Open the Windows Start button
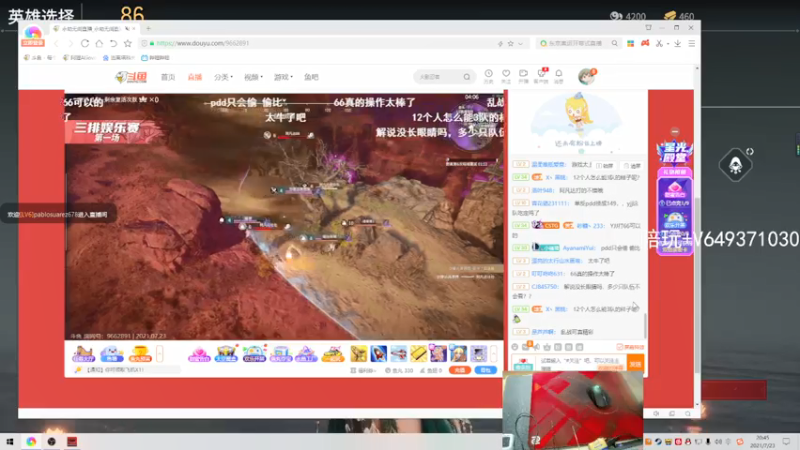 coord(10,441)
